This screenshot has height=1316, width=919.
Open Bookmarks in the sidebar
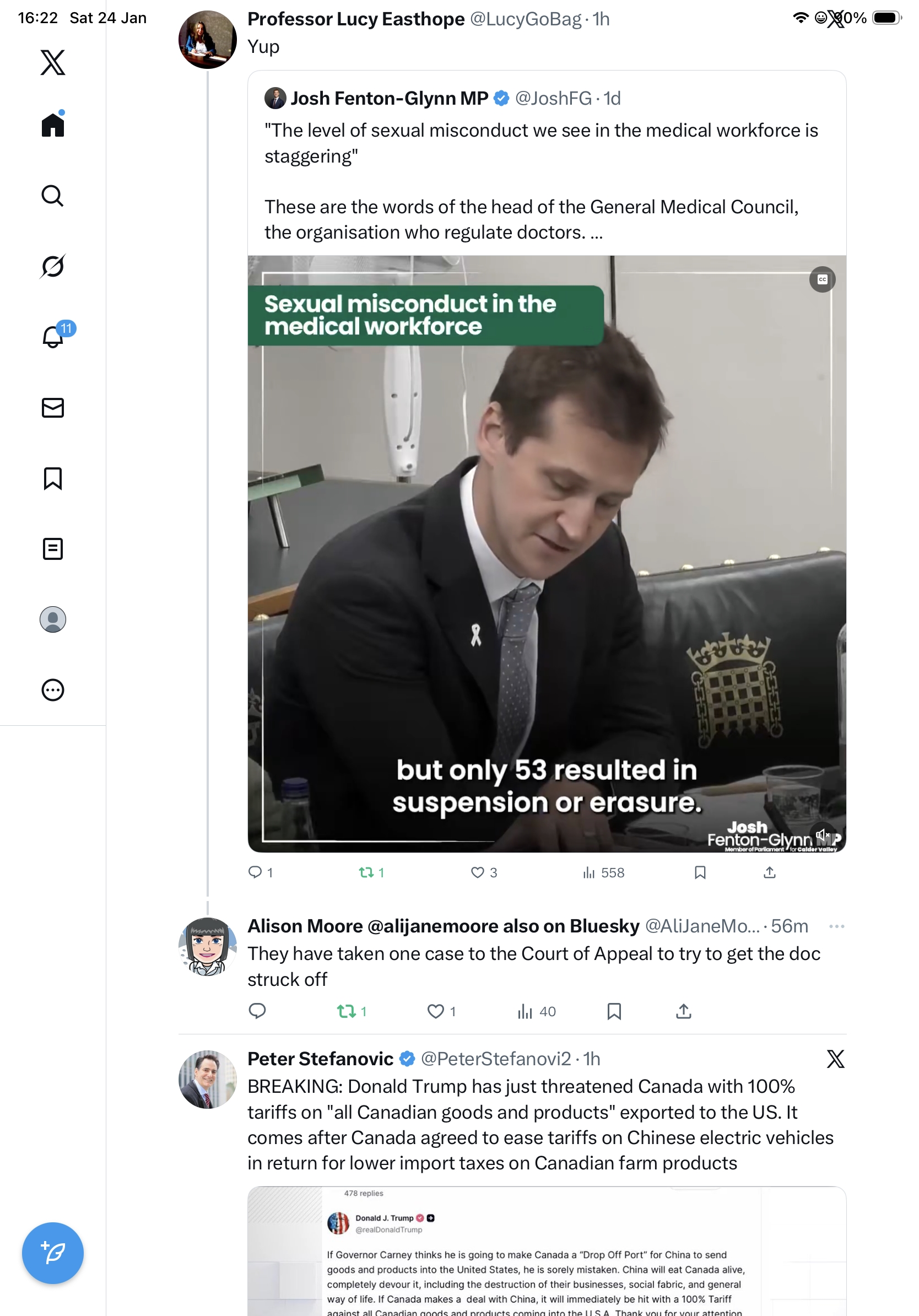coord(53,478)
